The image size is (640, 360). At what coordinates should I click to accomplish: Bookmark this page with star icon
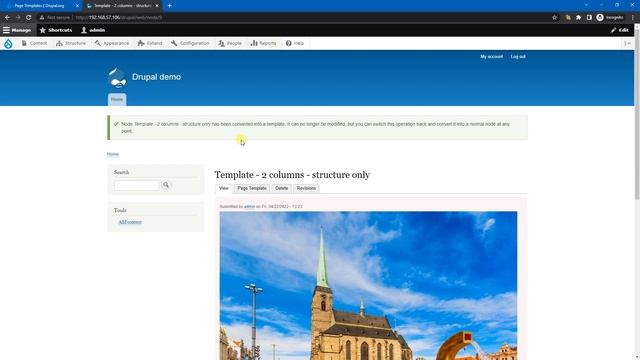pyautogui.click(x=554, y=18)
